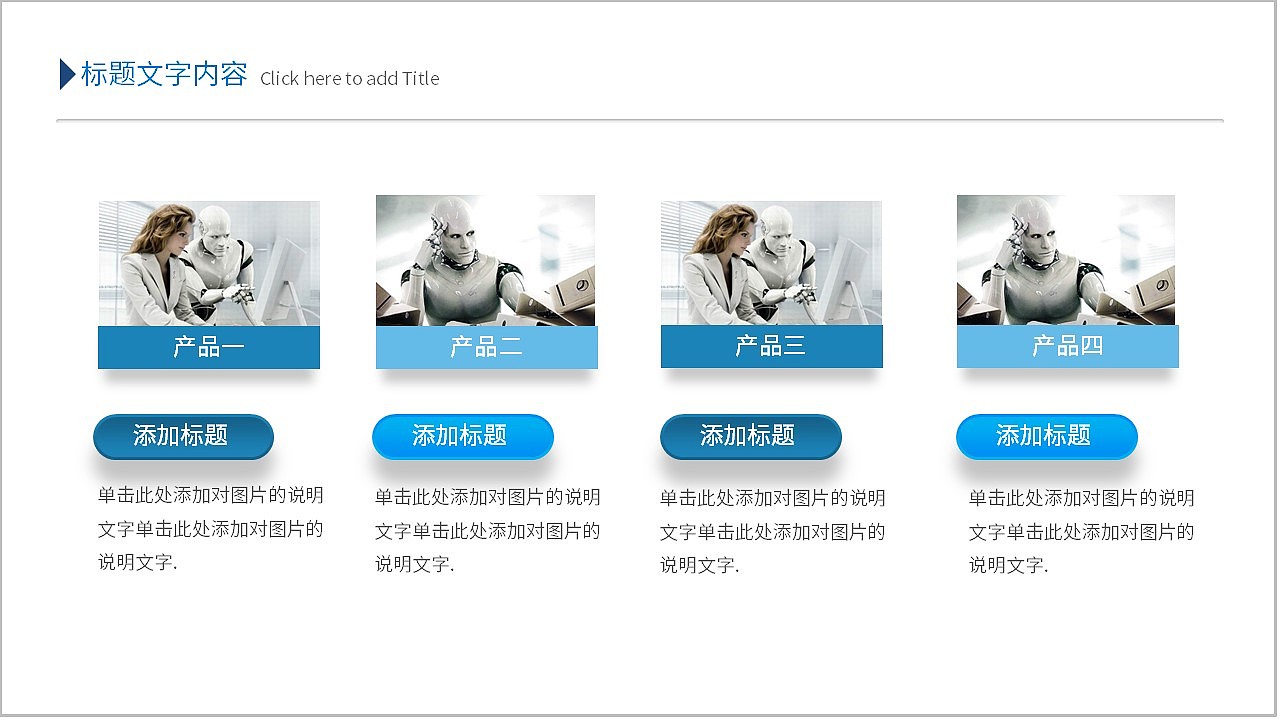Select the 标题文字内容 title text
The width and height of the screenshot is (1280, 720).
164,74
